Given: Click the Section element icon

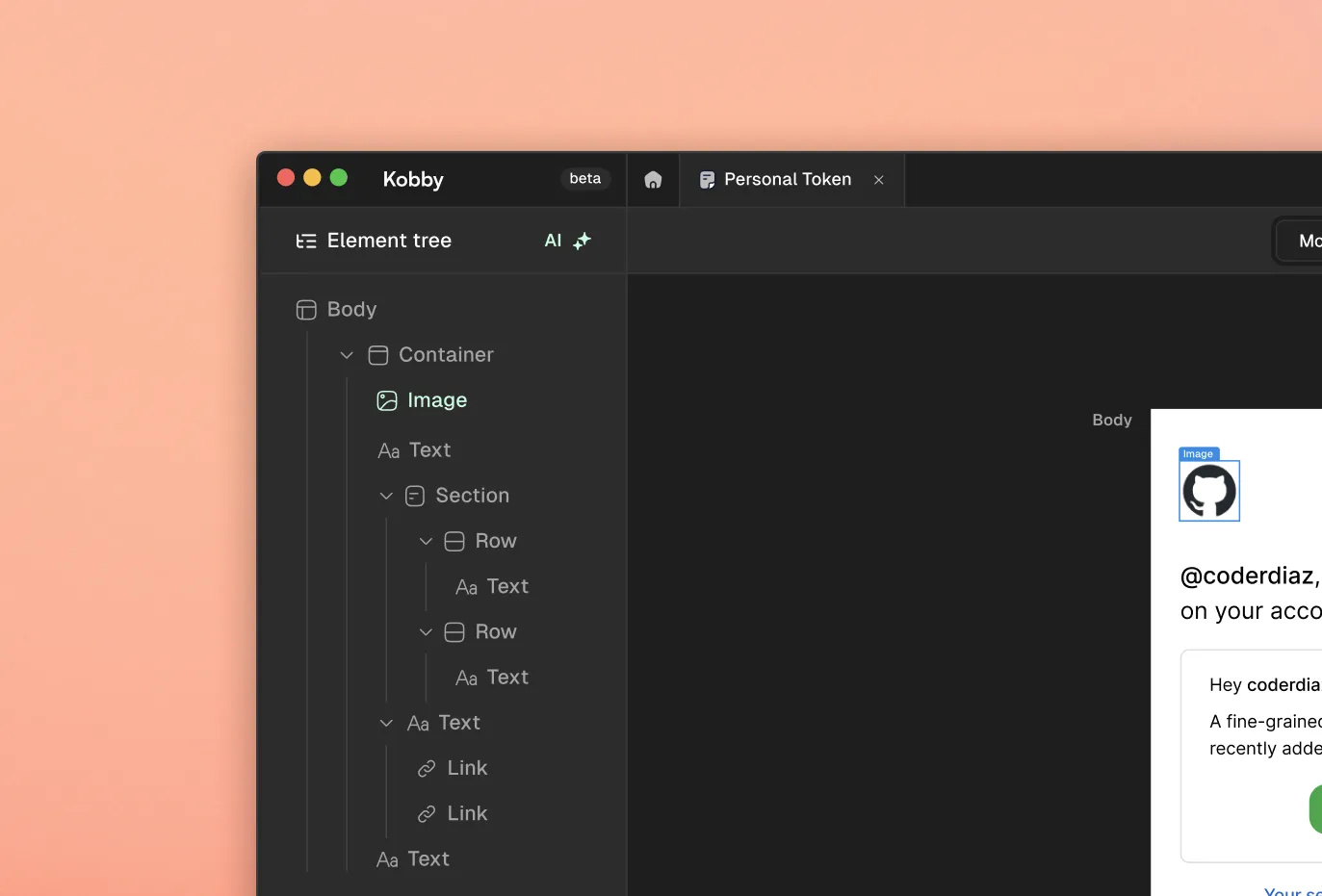Looking at the screenshot, I should tap(415, 496).
